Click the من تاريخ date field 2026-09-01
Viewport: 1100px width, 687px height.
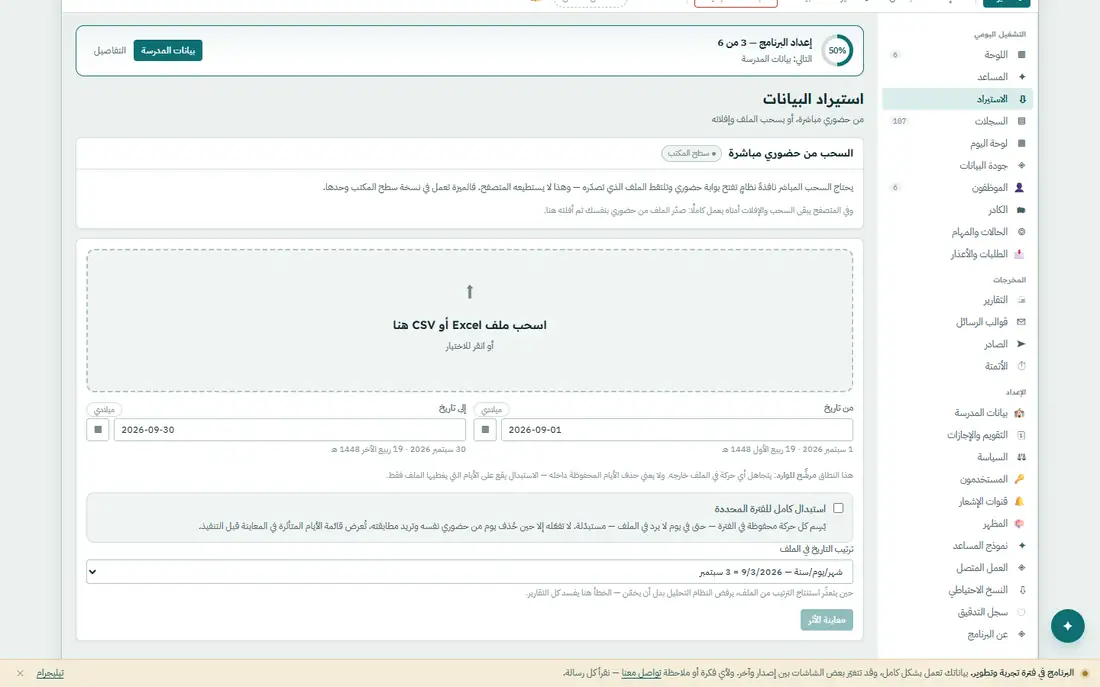click(x=677, y=429)
